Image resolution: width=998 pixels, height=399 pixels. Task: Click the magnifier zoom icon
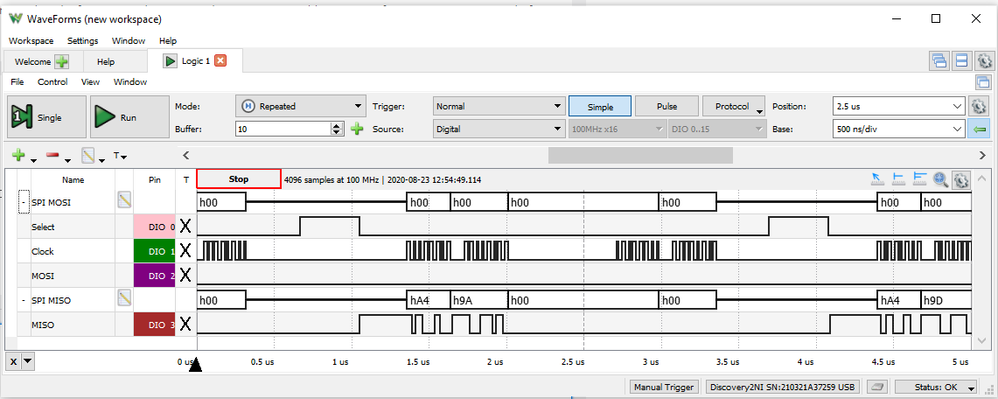point(941,180)
